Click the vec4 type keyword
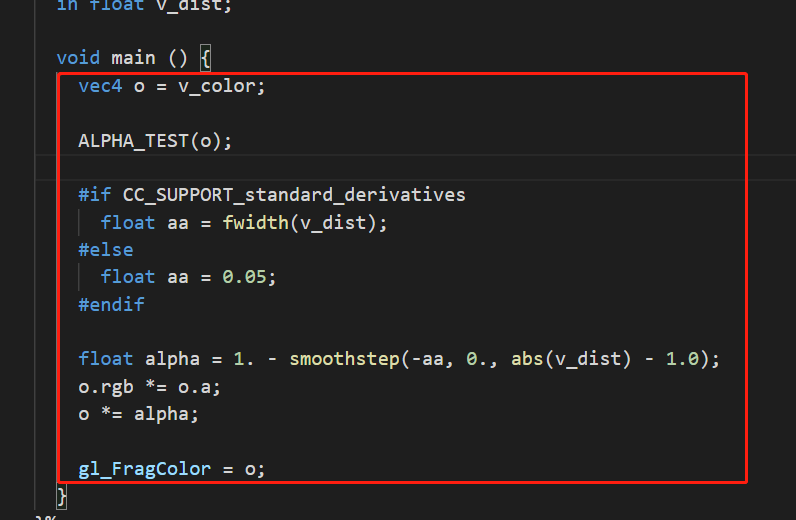Viewport: 796px width, 520px height. click(100, 86)
